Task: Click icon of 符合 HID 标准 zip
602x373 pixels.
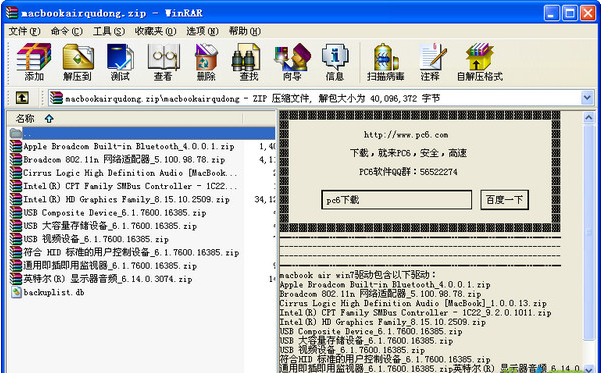Action: coord(16,253)
